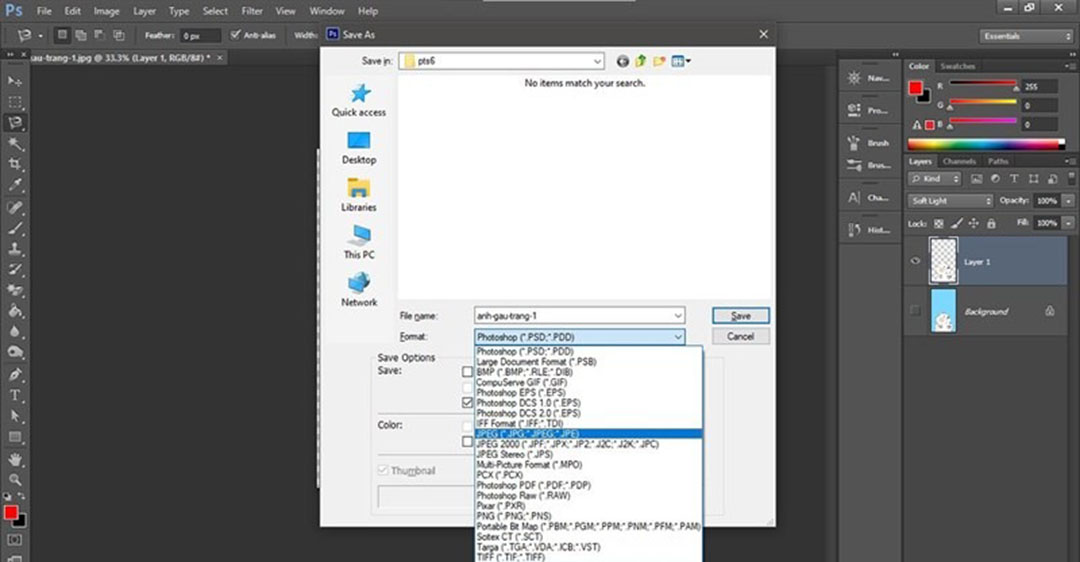Toggle the Thumbnail checkbox in Save Options
This screenshot has width=1080, height=562.
coord(383,470)
